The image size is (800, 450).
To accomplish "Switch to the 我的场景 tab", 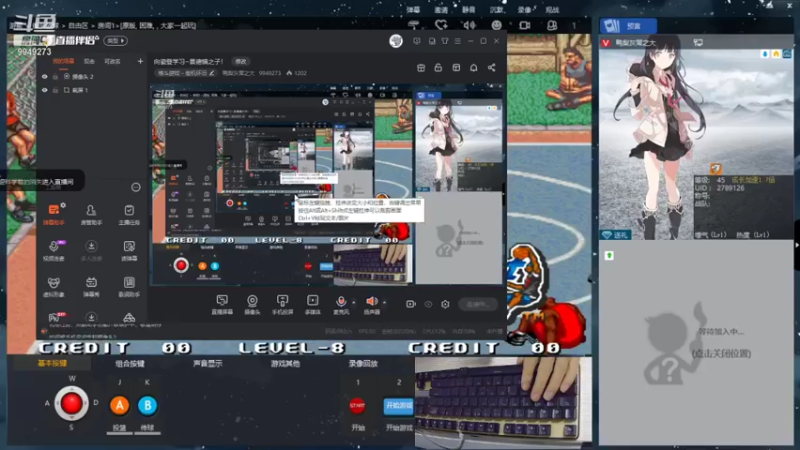I will pos(64,61).
